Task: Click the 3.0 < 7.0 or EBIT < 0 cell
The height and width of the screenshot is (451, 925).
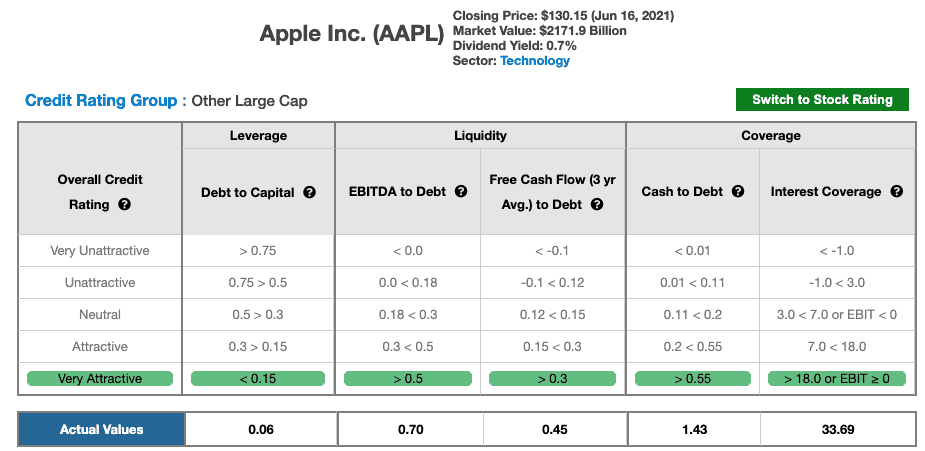Action: click(x=837, y=314)
